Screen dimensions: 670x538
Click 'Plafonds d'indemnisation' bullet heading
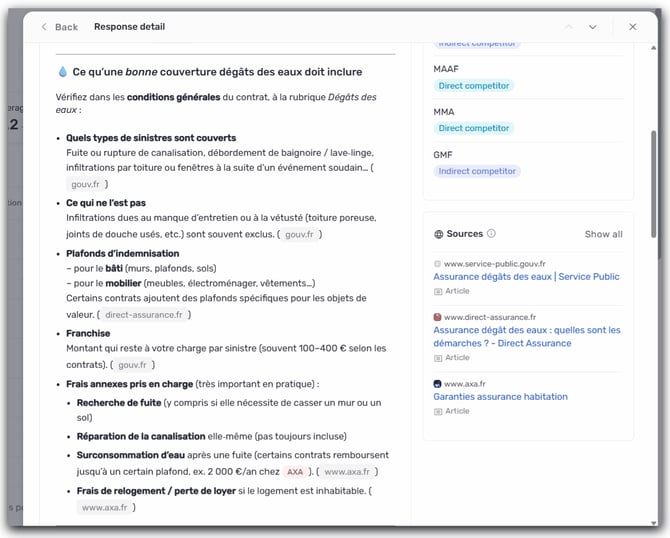pyautogui.click(x=123, y=253)
